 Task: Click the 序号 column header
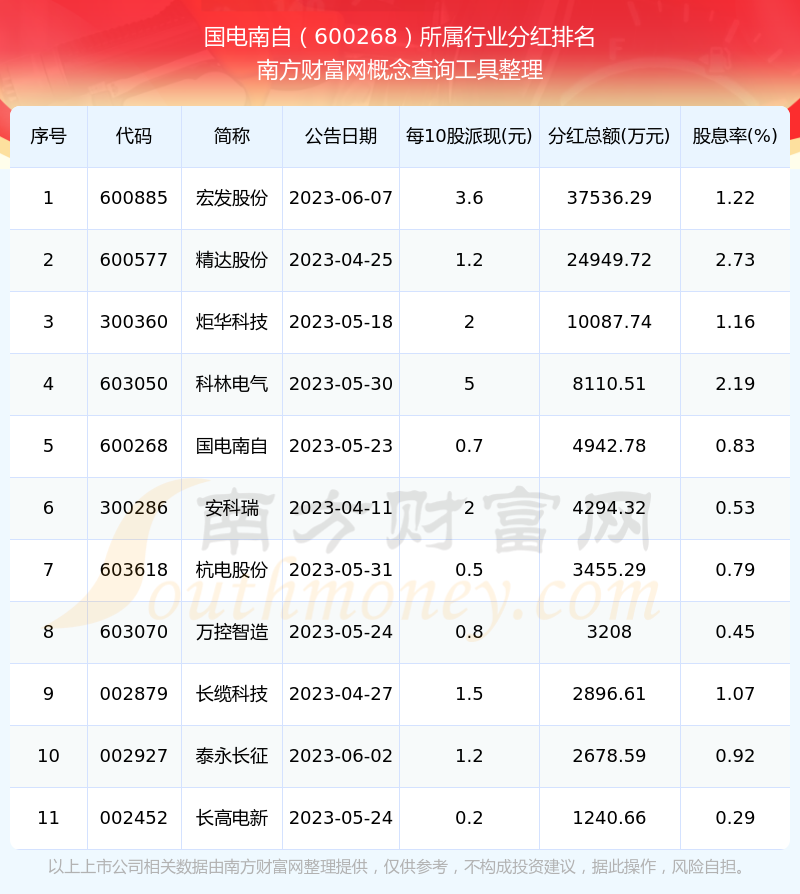click(x=48, y=136)
